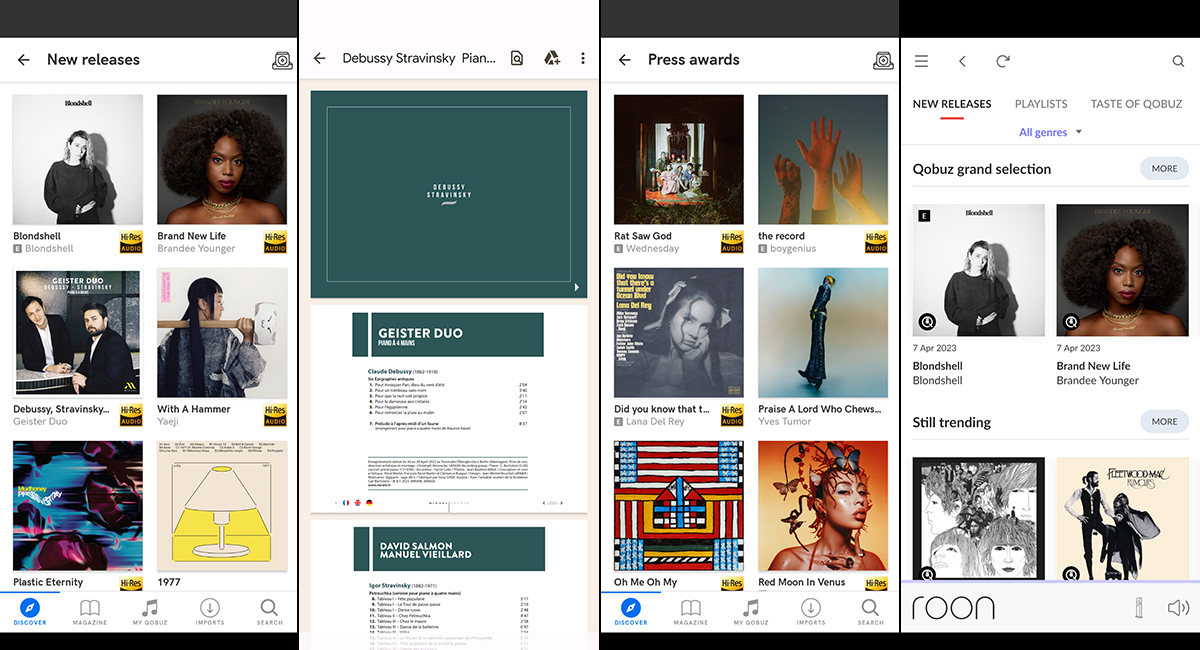Viewport: 1200px width, 650px height.
Task: Add the booklet to Google Drive
Action: coord(551,59)
